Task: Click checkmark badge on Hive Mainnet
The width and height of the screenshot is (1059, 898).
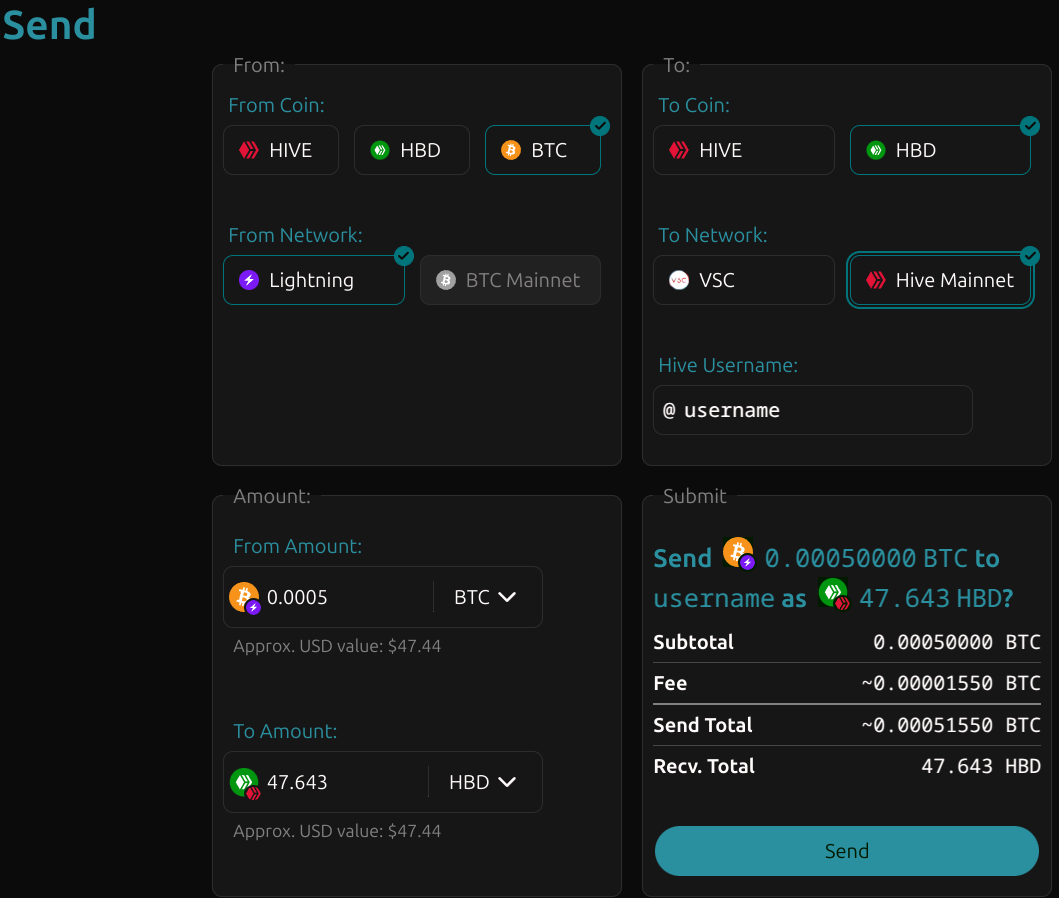Action: click(1030, 256)
